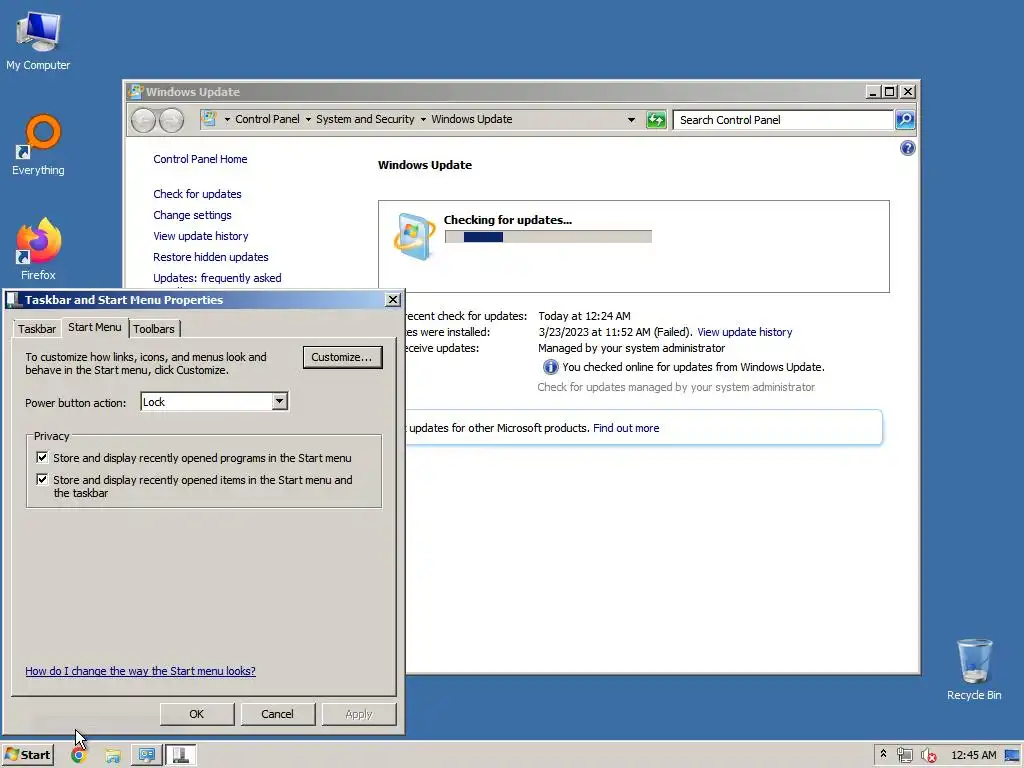Open file explorer folder in taskbar
Image resolution: width=1024 pixels, height=768 pixels.
tap(113, 755)
